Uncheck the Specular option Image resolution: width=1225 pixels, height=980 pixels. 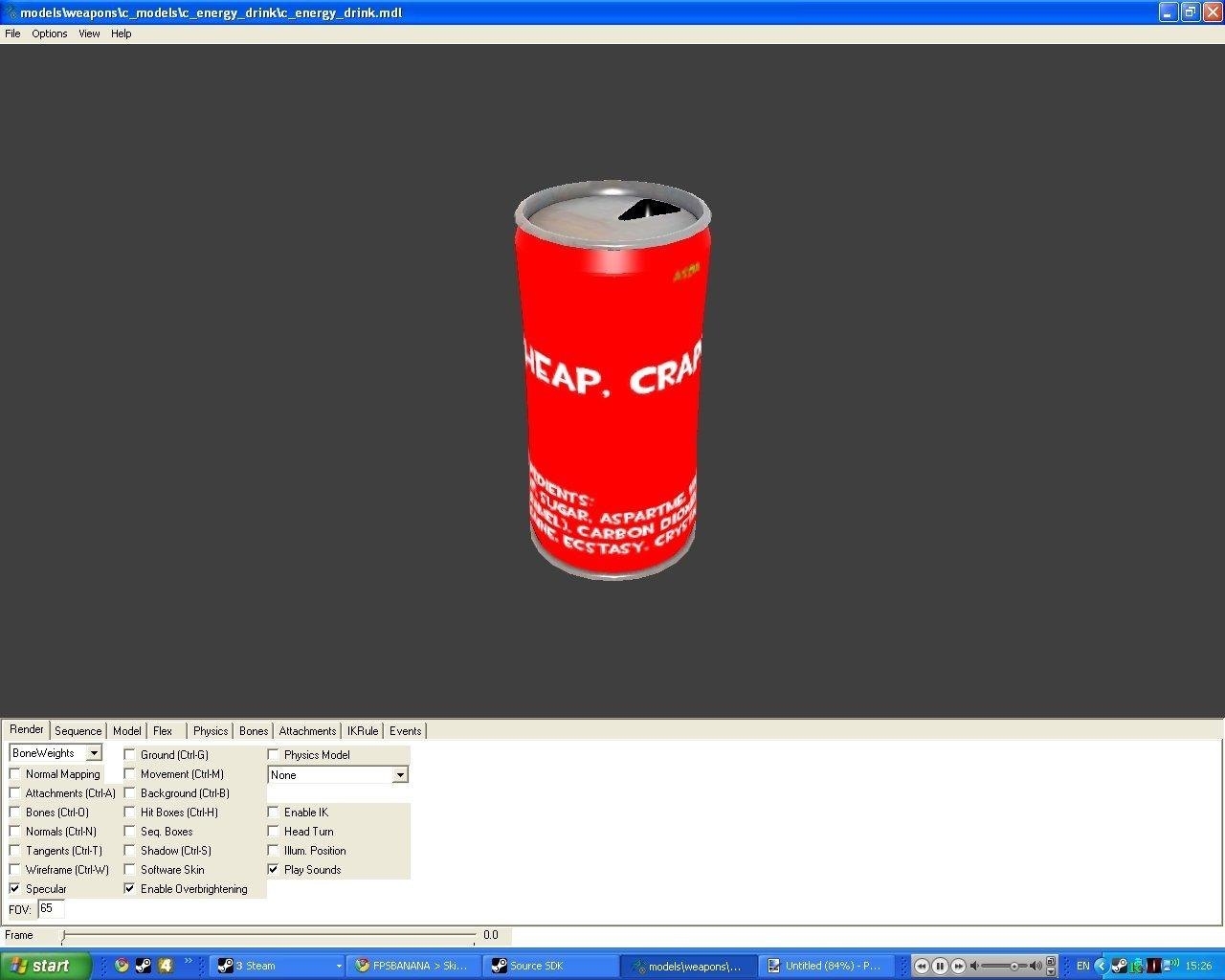coord(15,889)
